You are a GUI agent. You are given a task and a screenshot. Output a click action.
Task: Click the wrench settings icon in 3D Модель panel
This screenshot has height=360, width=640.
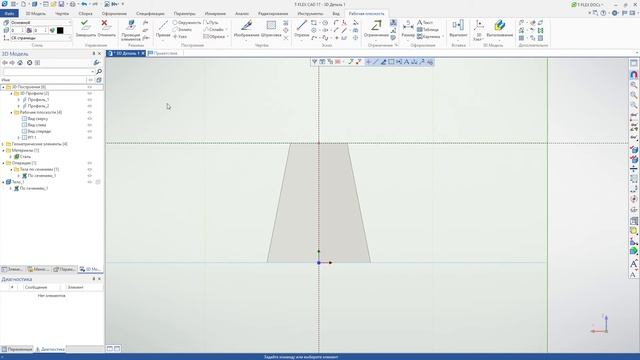(x=96, y=62)
